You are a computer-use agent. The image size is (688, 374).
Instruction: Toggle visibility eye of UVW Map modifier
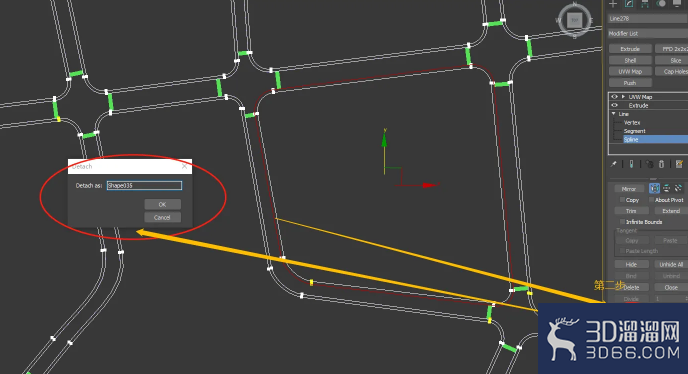614,97
